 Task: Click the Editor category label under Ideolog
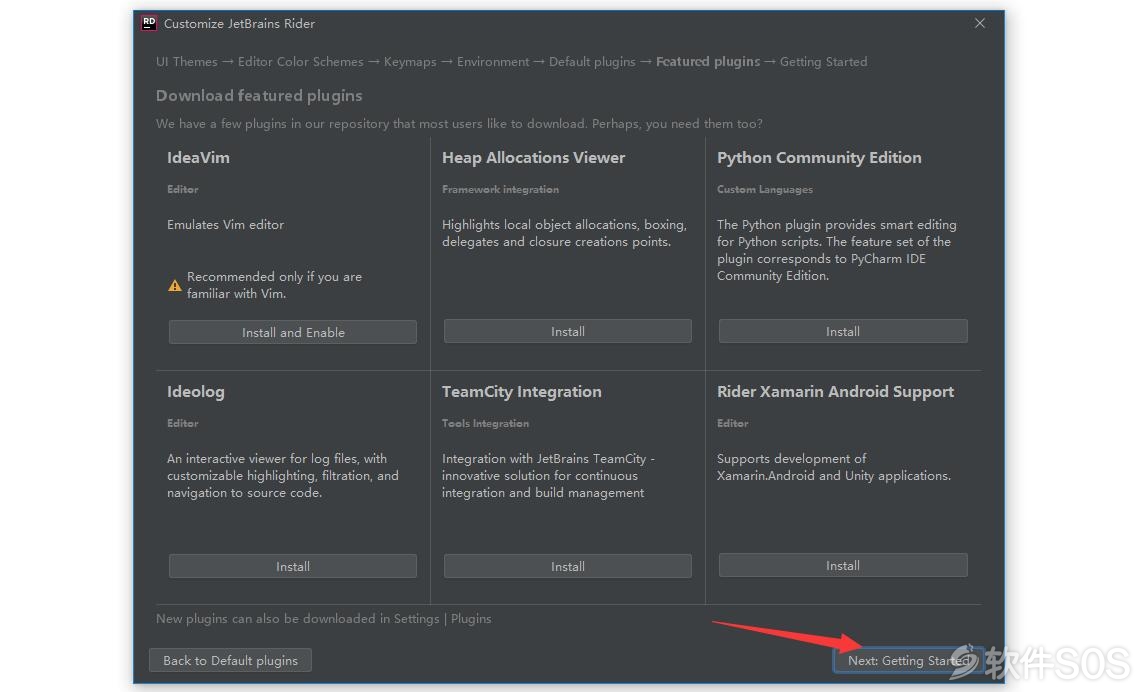[183, 423]
